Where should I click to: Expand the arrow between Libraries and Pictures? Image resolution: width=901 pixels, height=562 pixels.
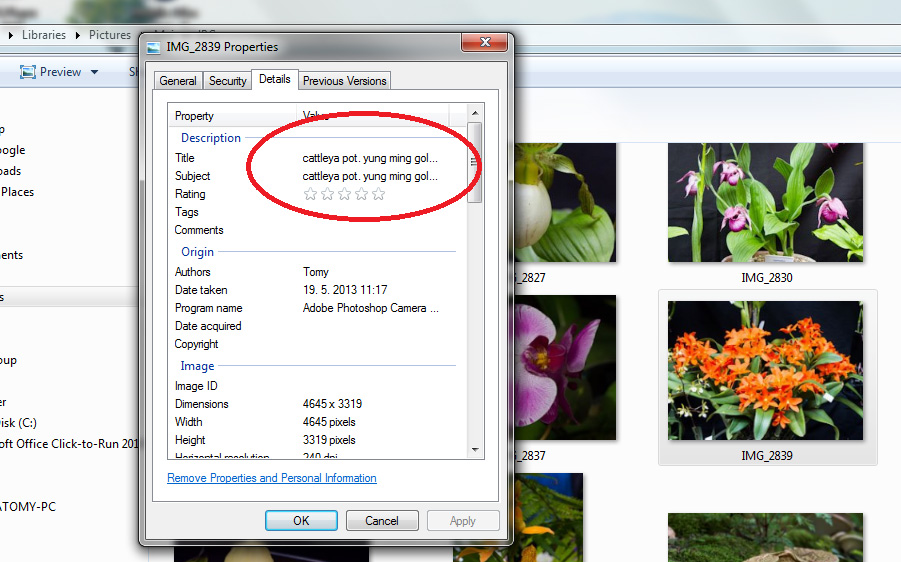77,35
